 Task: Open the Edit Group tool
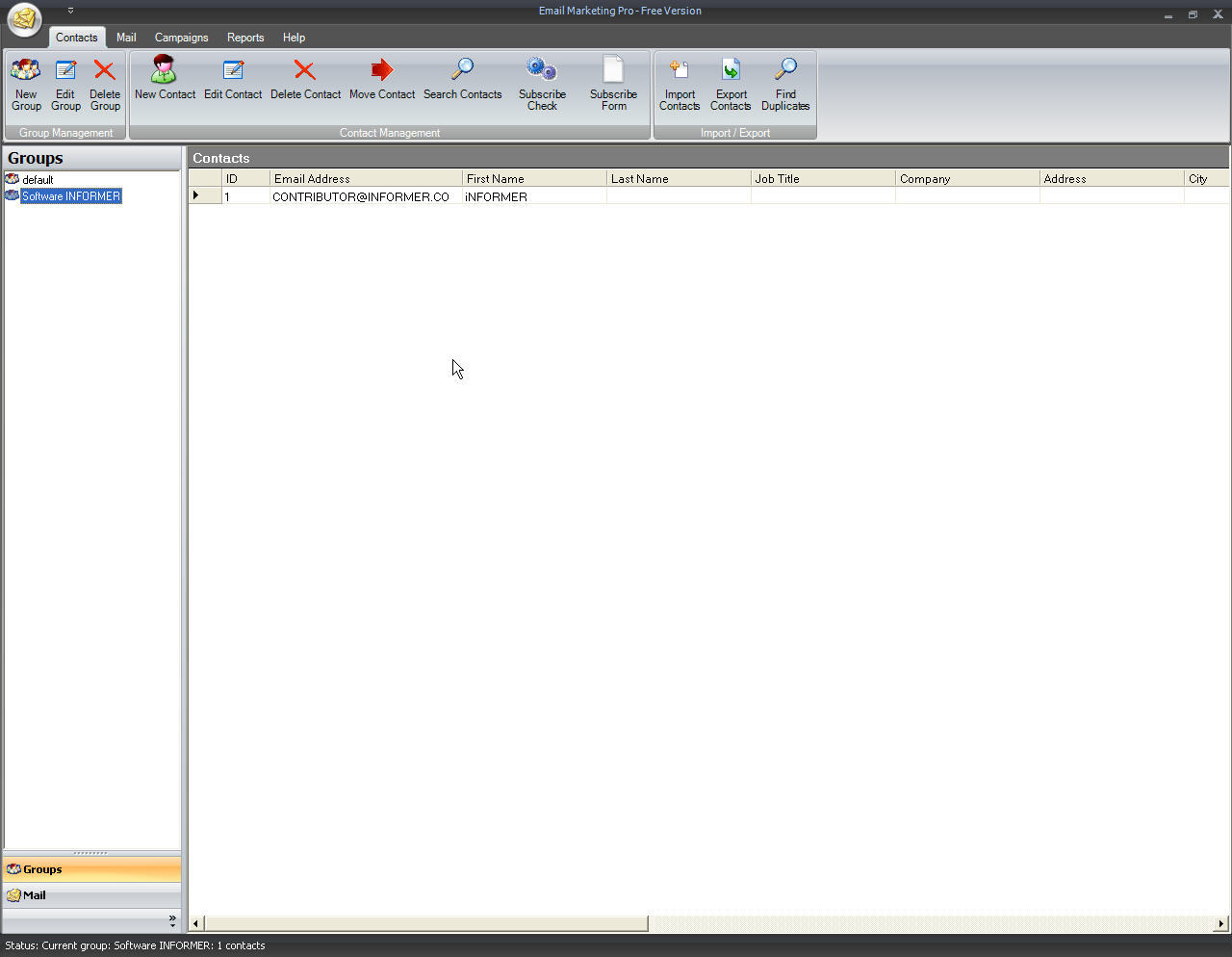coord(65,84)
